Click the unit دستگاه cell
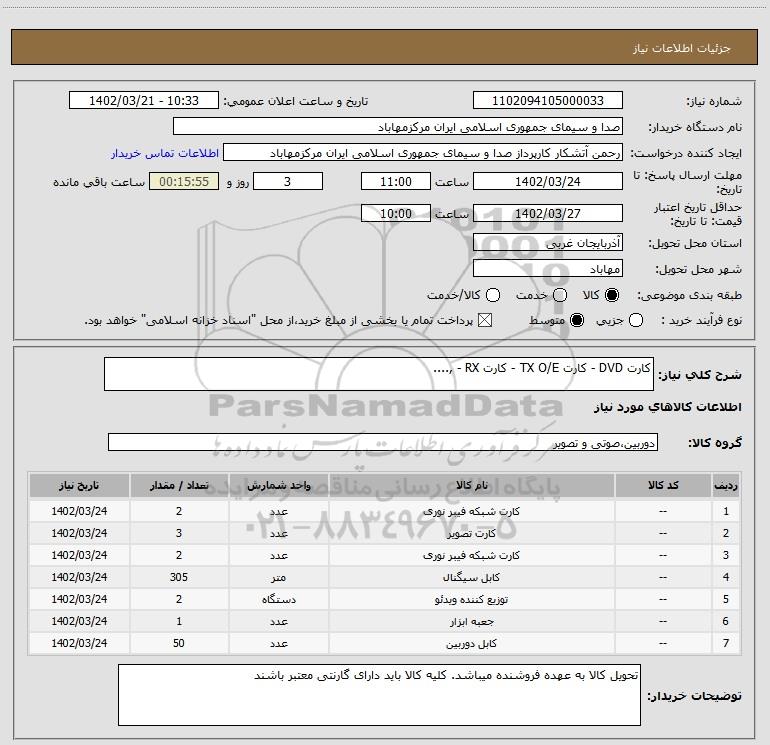 [x=278, y=599]
